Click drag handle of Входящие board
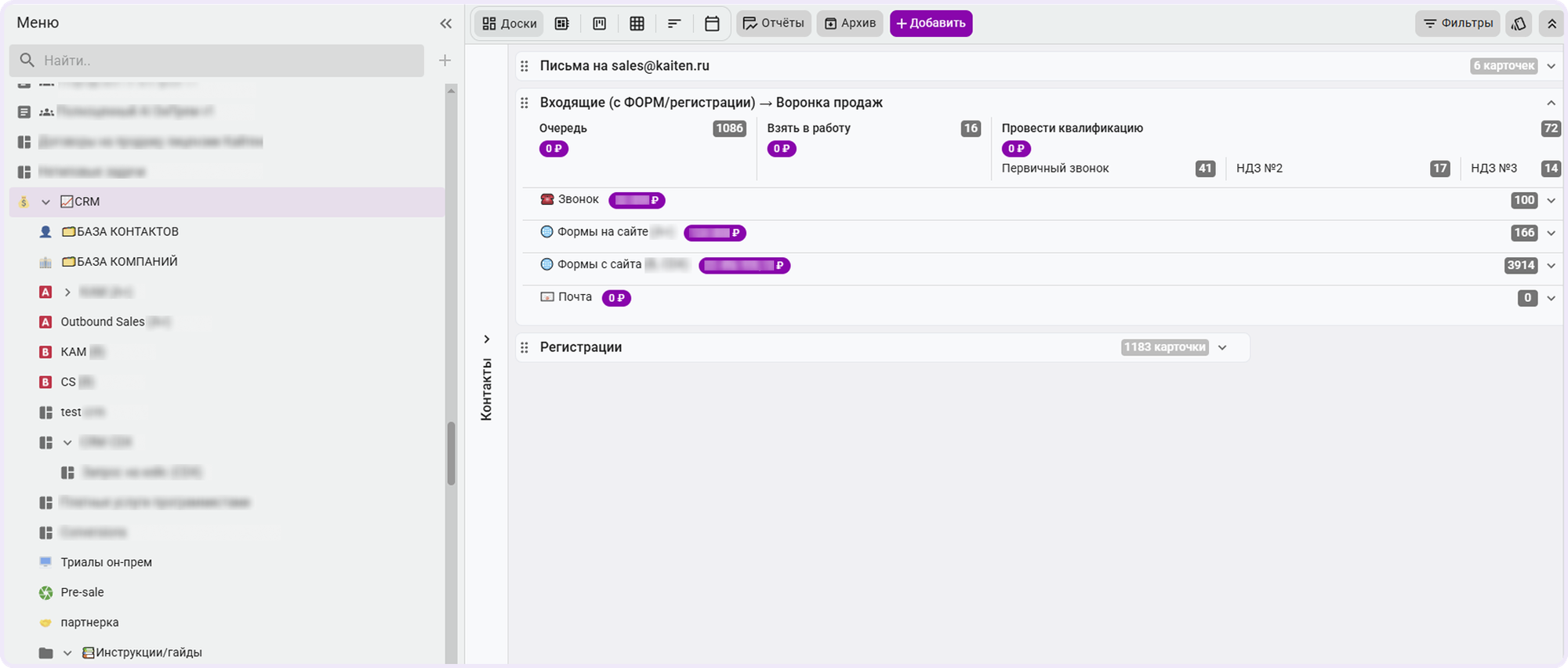 pos(524,103)
